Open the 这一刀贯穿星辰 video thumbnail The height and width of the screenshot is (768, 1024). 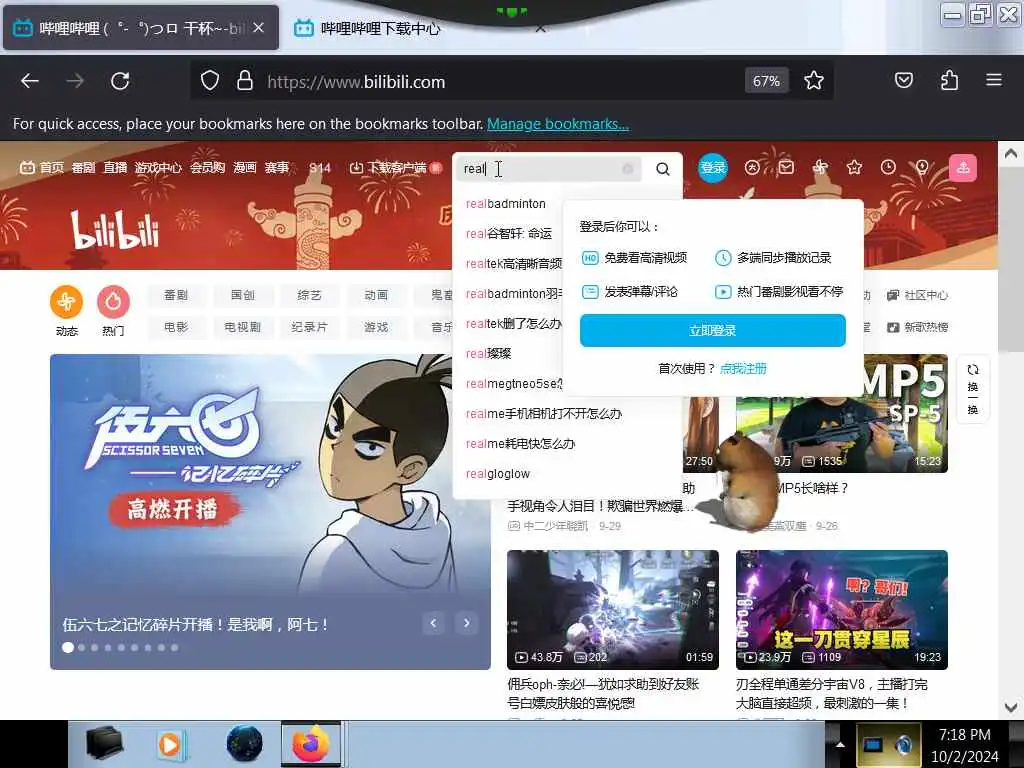tap(841, 610)
